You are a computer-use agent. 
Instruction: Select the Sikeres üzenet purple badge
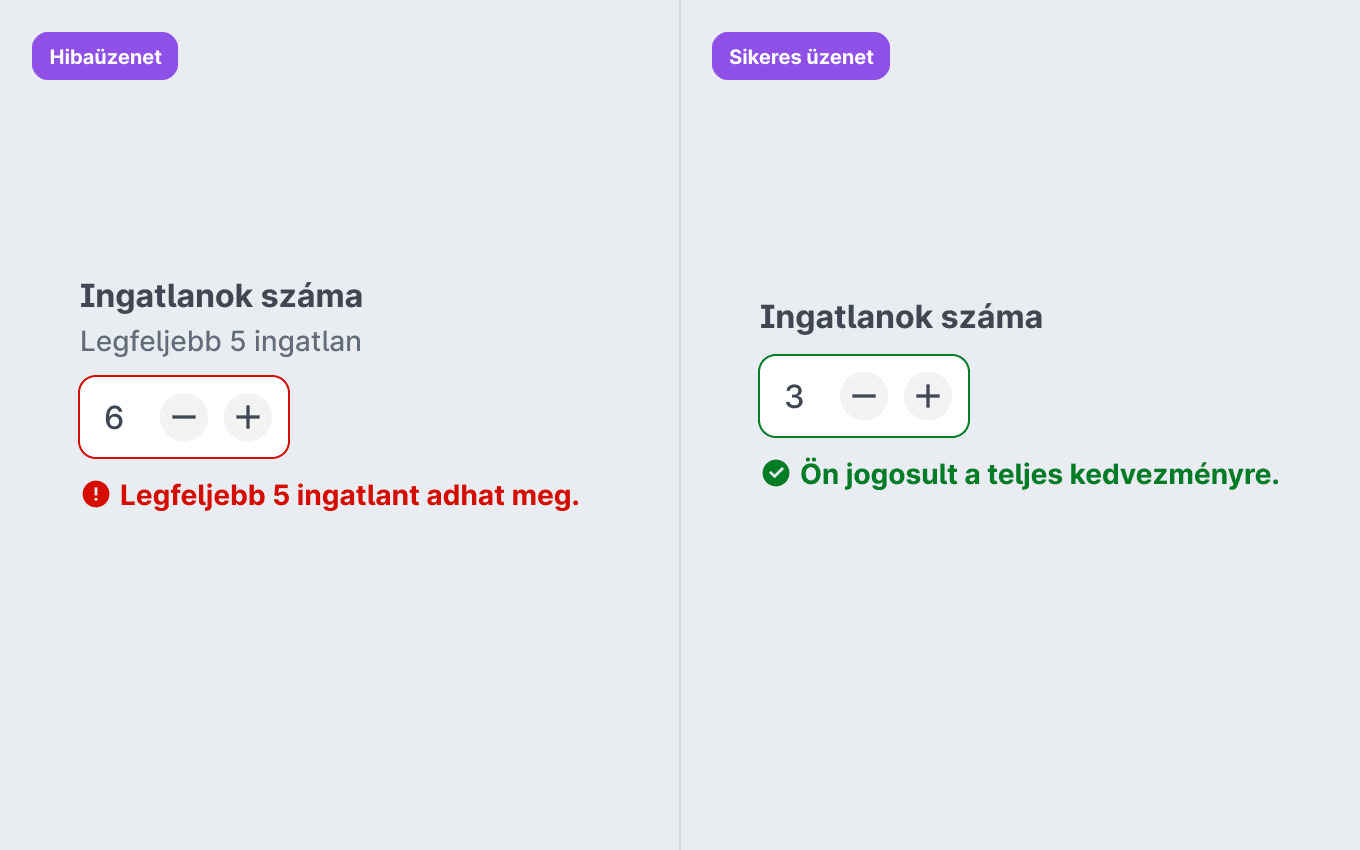coord(801,56)
